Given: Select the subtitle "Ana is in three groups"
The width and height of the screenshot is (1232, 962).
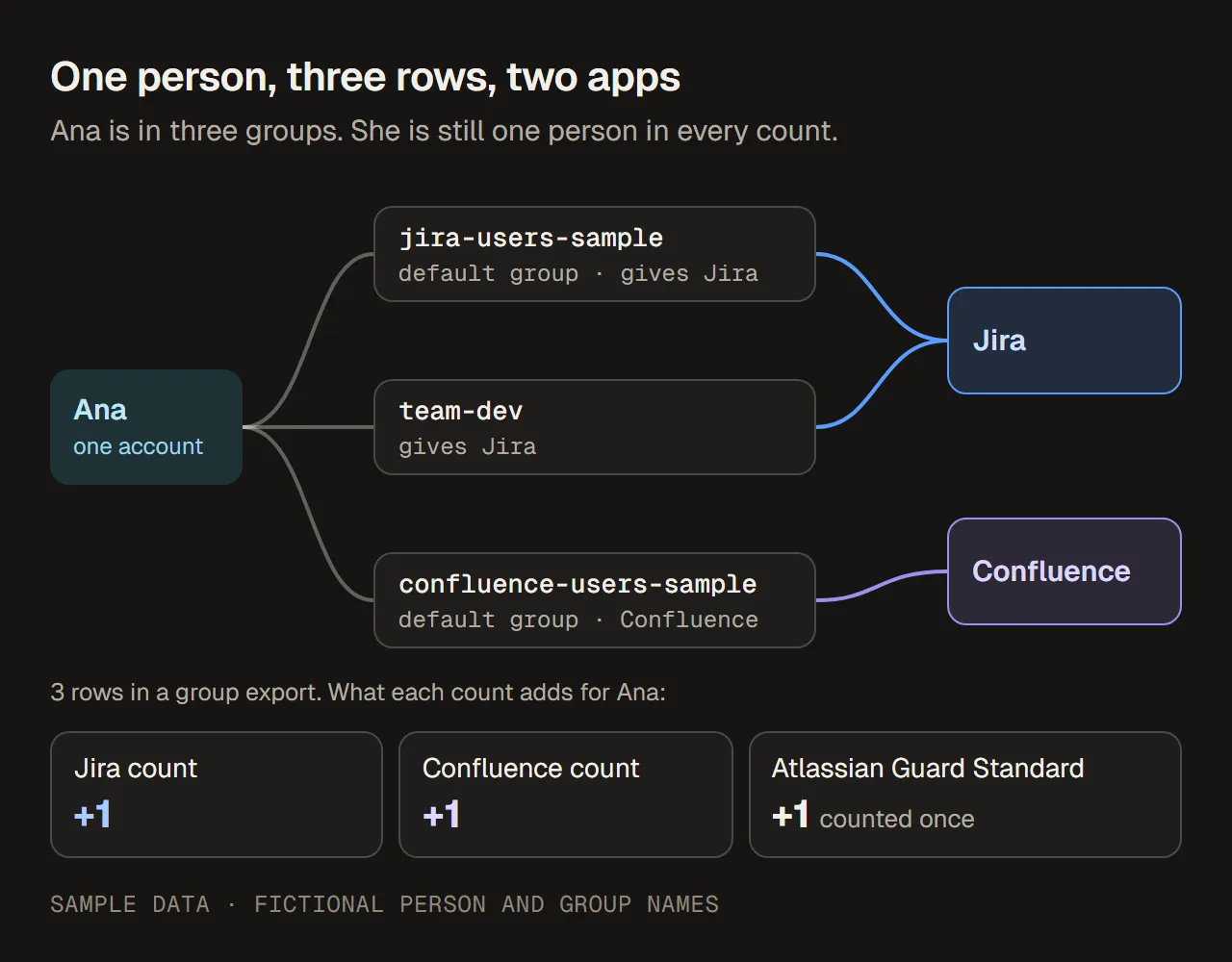Looking at the screenshot, I should point(196,131).
